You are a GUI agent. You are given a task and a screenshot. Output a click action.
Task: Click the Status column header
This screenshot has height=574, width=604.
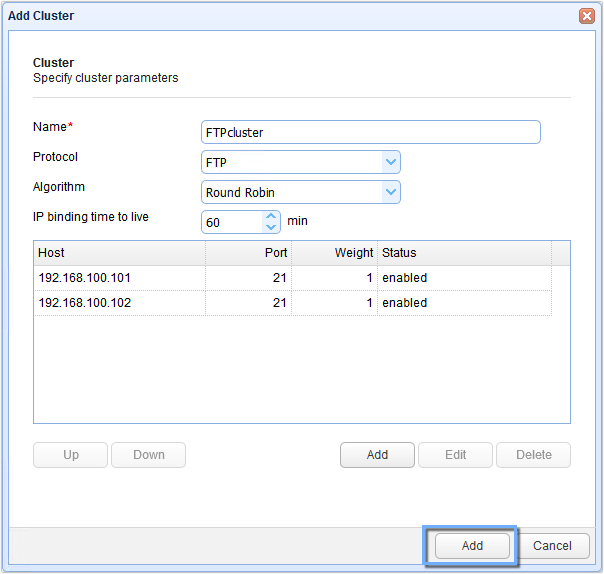click(x=463, y=253)
